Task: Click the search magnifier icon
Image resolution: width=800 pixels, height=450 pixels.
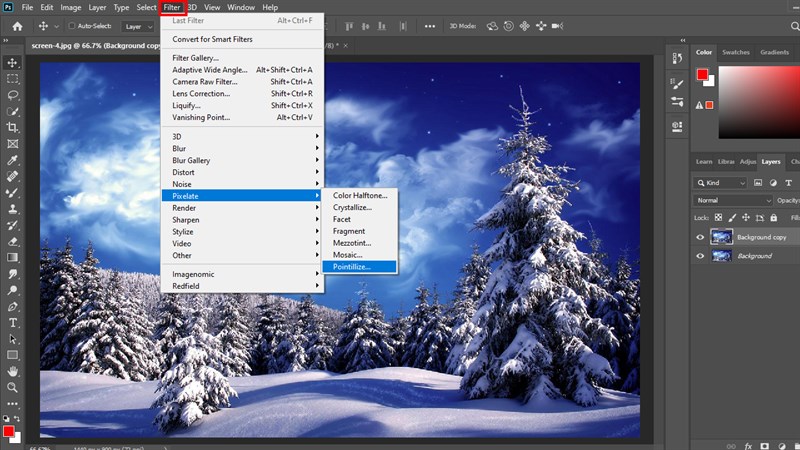Action: click(x=795, y=26)
